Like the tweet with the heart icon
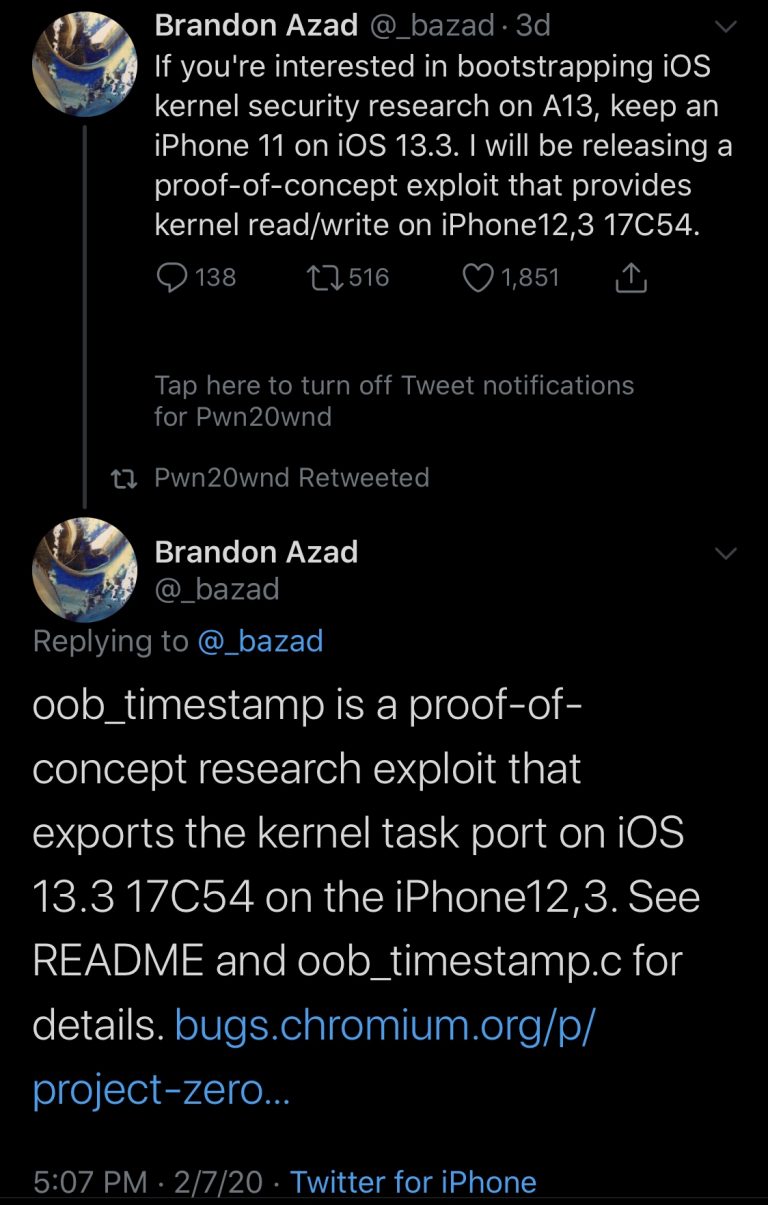Screen dimensions: 768x1205 tap(479, 277)
